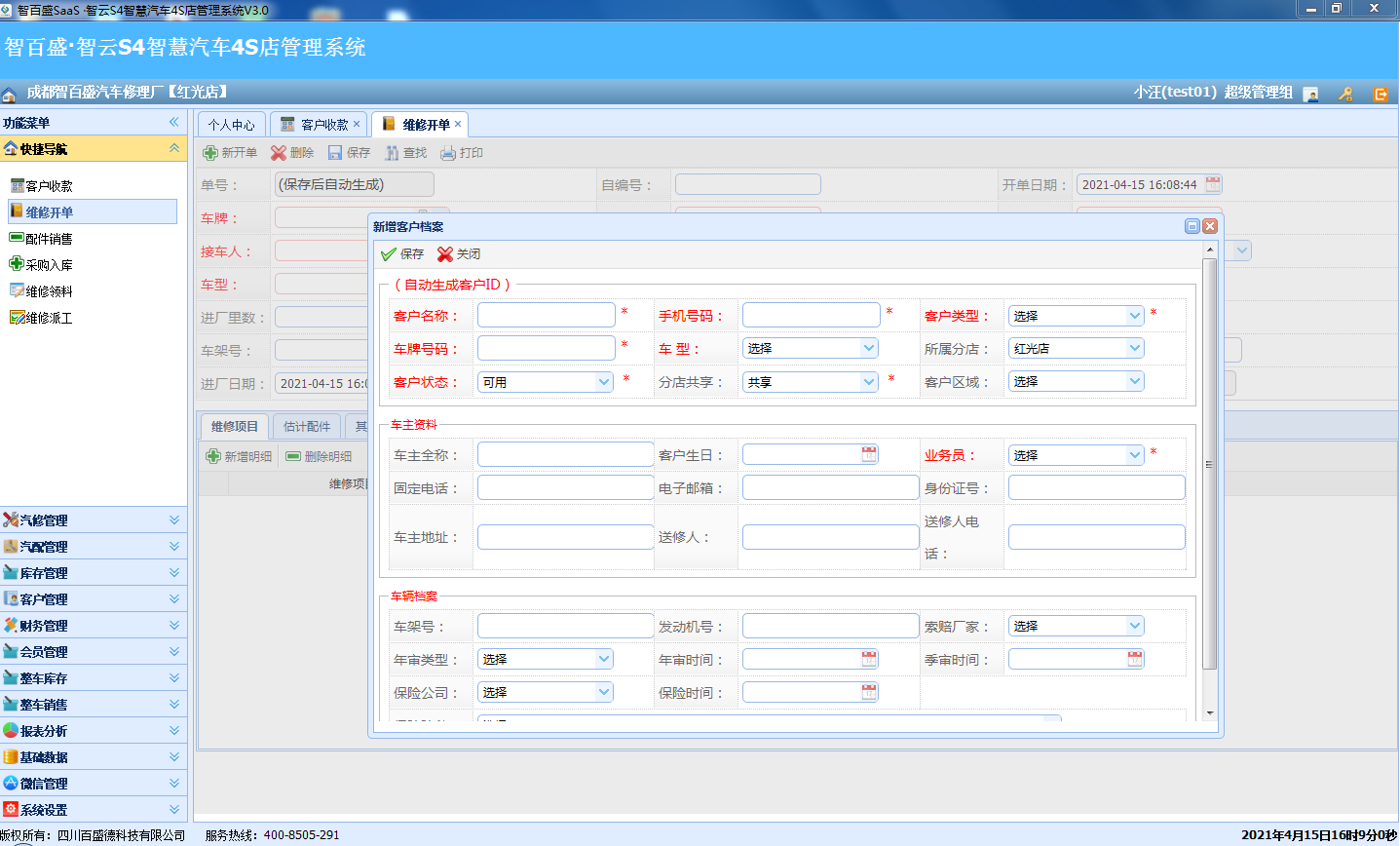Click 删除 toolbar button

(292, 153)
